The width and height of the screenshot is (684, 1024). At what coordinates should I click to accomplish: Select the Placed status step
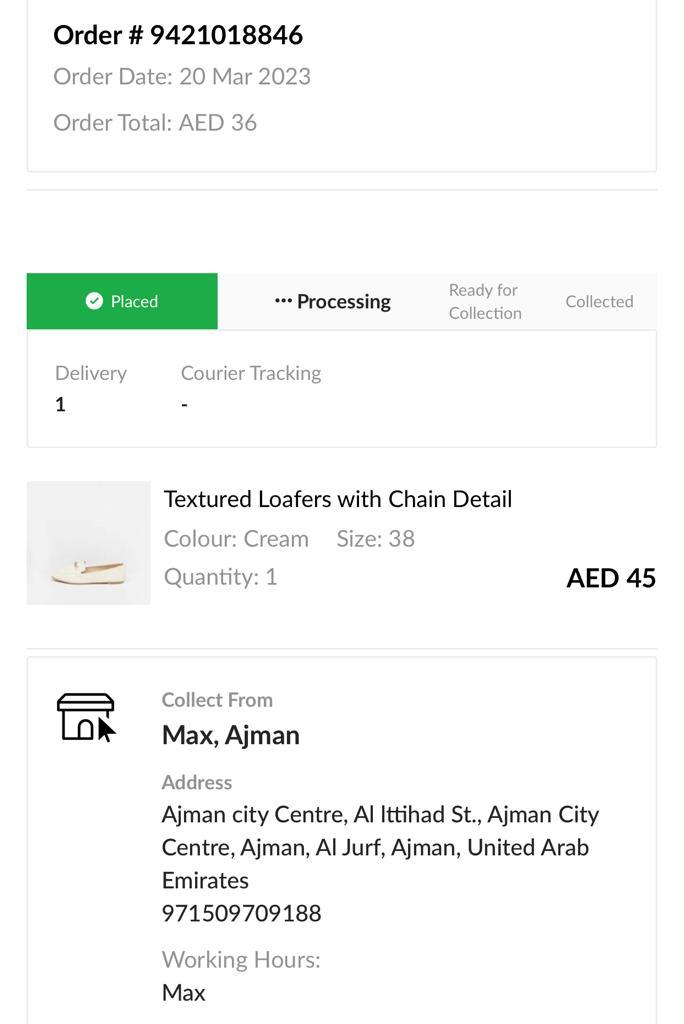click(122, 301)
